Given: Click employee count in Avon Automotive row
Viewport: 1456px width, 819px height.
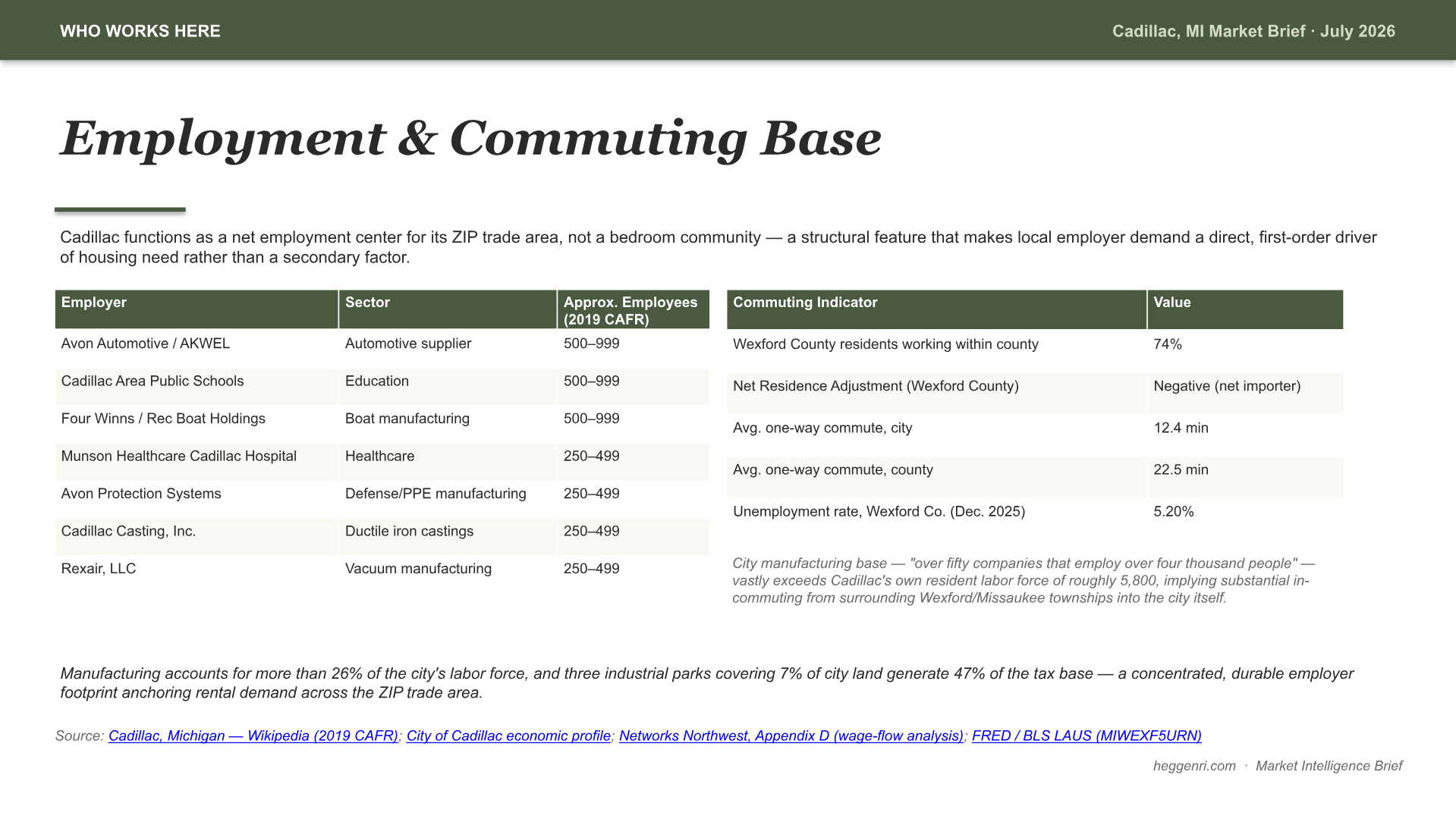Looking at the screenshot, I should coord(634,348).
